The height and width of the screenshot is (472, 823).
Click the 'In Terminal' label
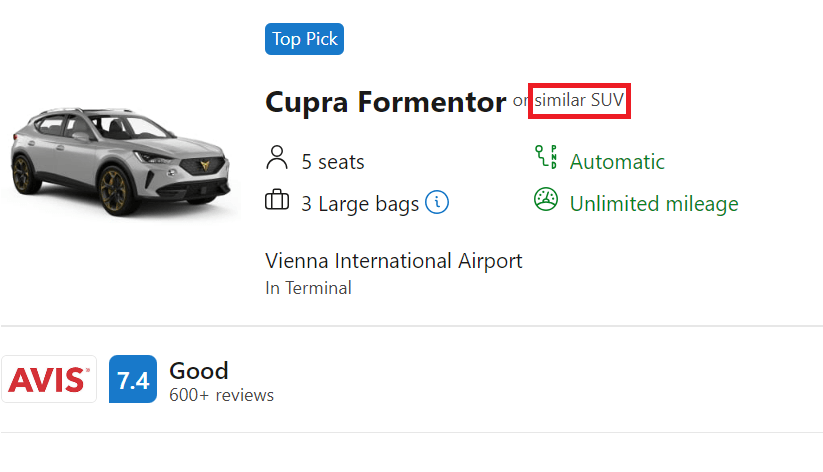tap(308, 288)
